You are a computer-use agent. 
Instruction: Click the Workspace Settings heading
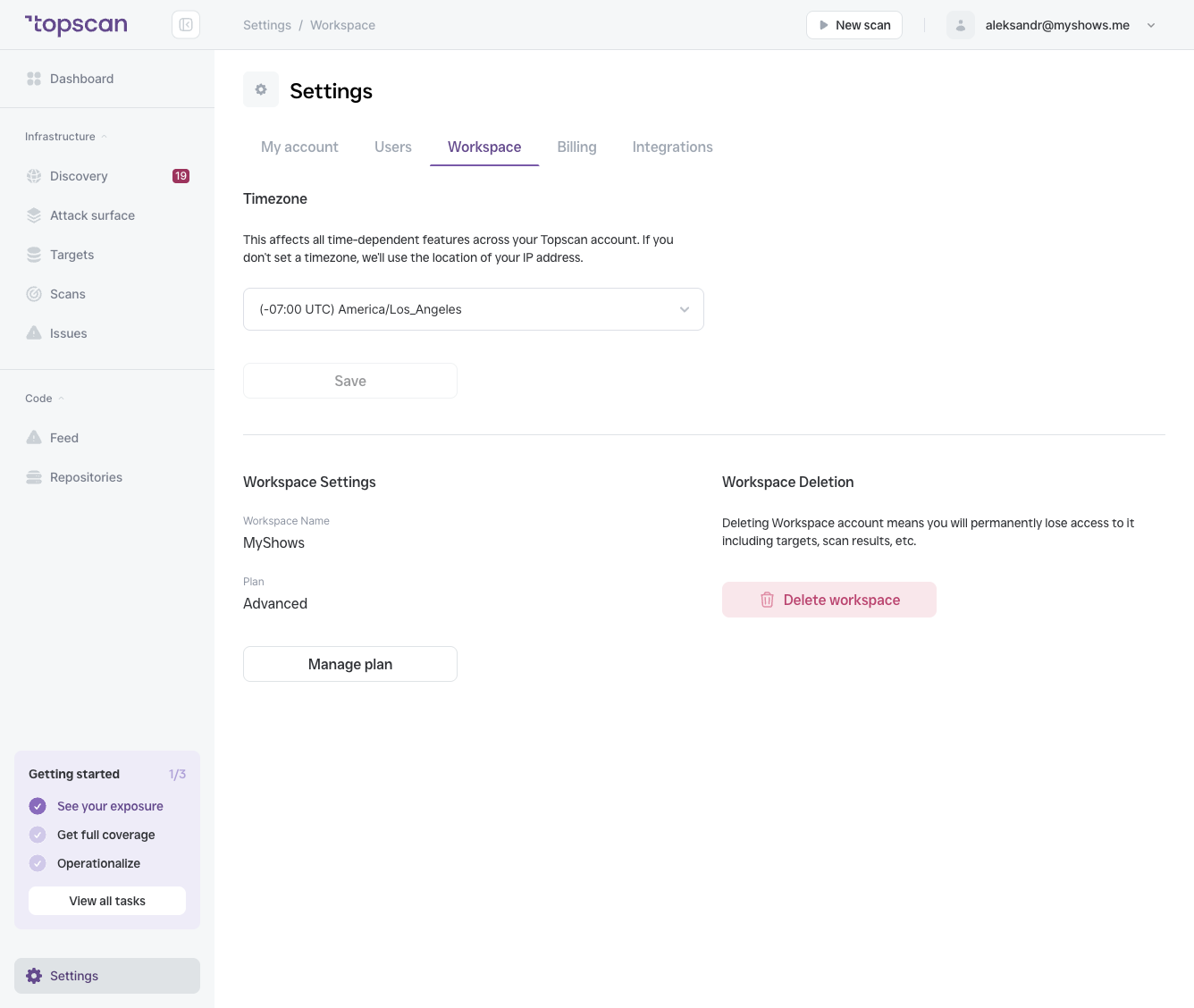[x=309, y=482]
